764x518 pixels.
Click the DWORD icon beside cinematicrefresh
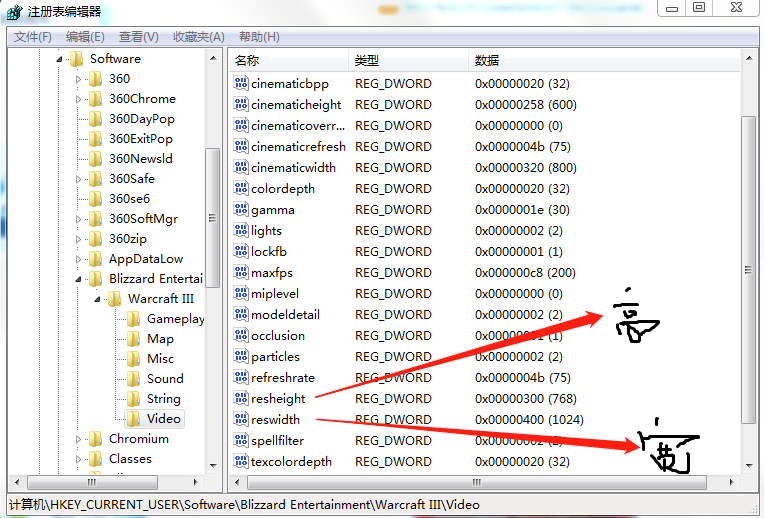coord(241,146)
